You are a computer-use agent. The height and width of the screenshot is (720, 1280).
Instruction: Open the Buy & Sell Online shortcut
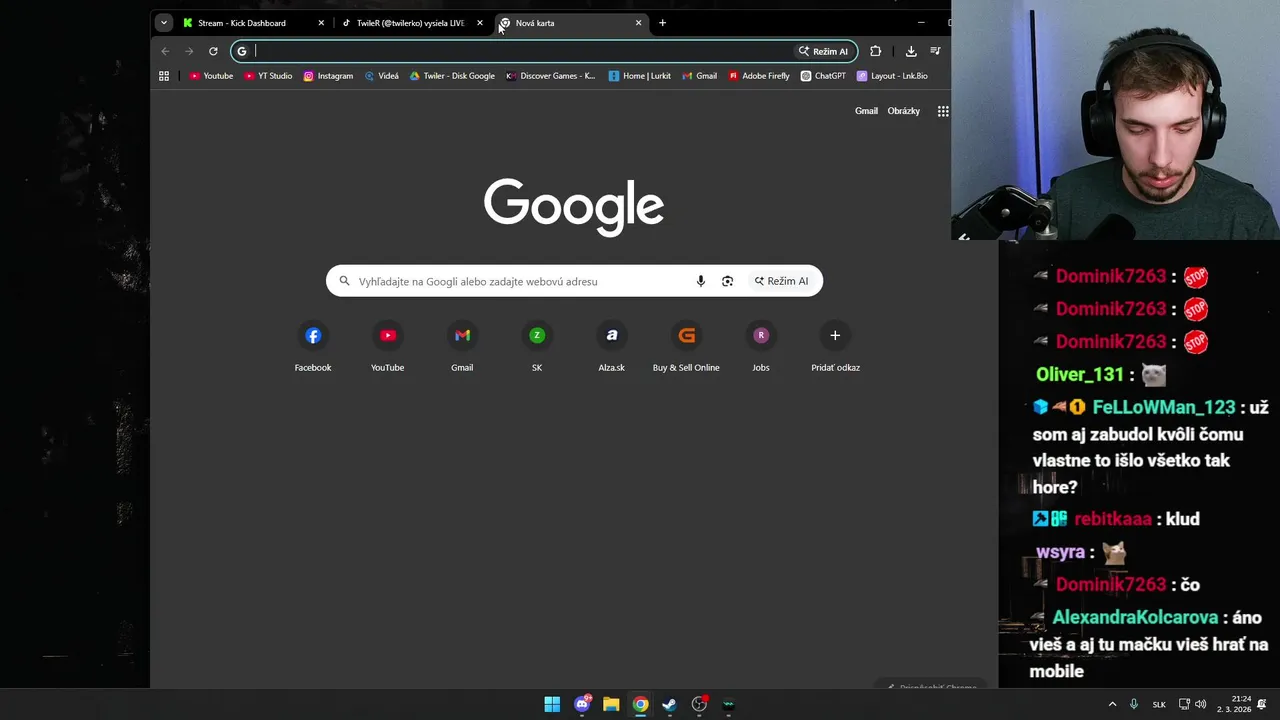click(686, 347)
